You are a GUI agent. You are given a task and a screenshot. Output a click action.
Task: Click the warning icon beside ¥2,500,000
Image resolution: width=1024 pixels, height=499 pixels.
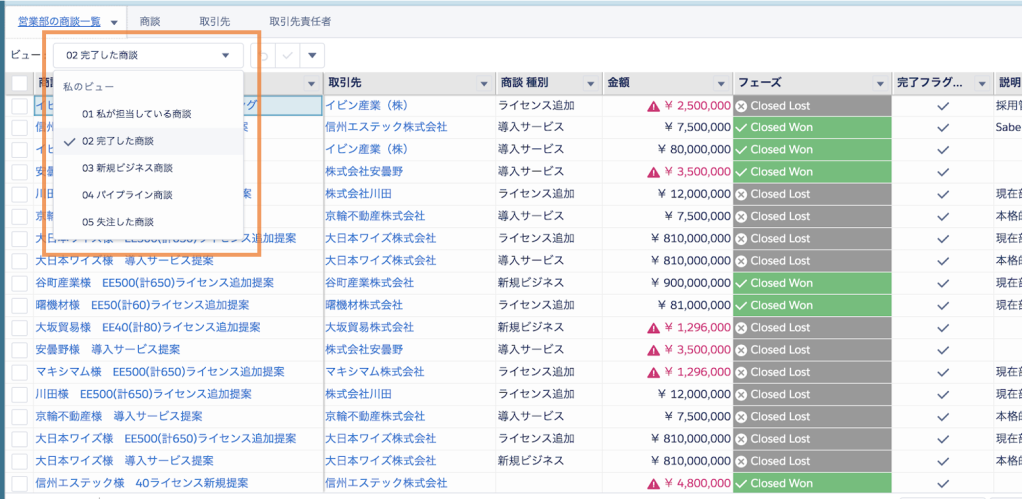click(x=653, y=105)
